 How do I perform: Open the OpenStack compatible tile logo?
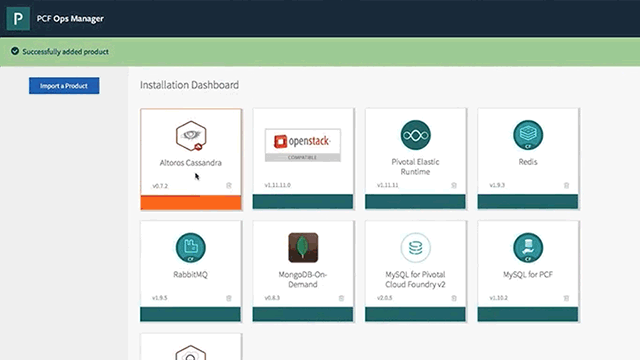[x=303, y=145]
